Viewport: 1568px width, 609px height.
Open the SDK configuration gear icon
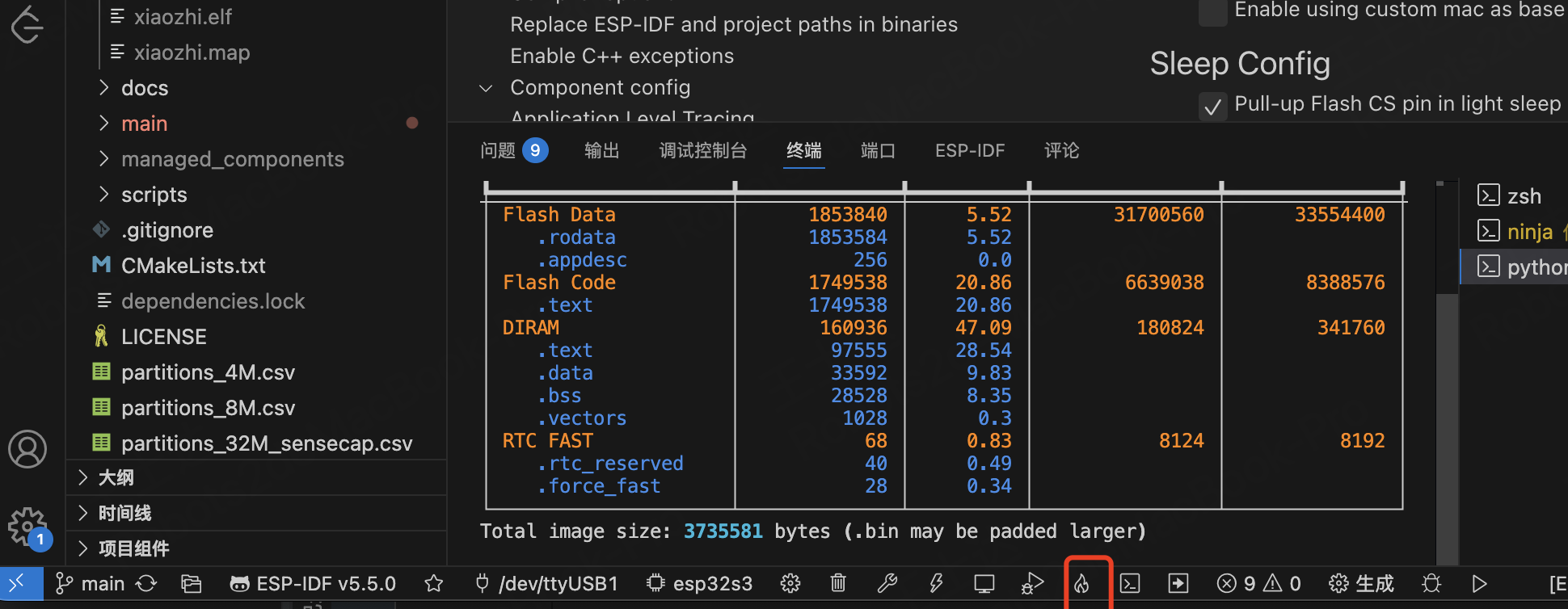point(790,583)
